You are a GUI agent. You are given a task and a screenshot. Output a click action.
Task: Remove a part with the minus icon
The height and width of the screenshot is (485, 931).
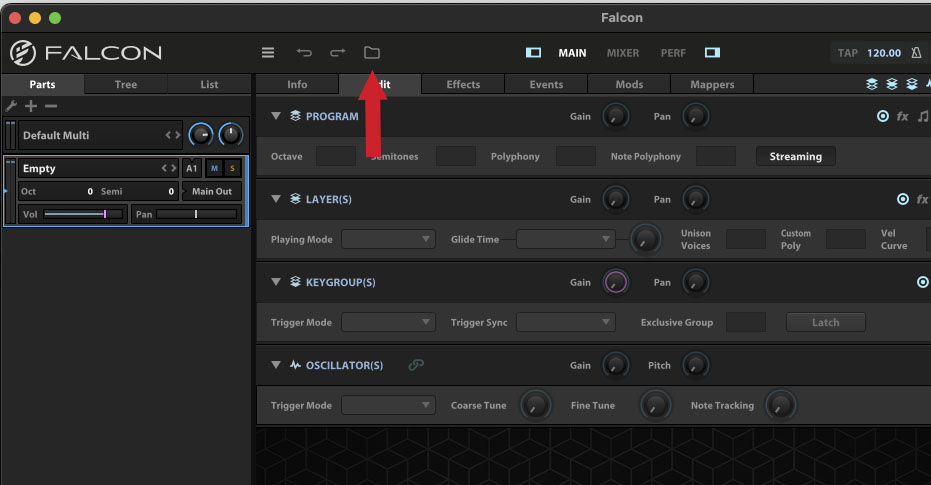[51, 106]
